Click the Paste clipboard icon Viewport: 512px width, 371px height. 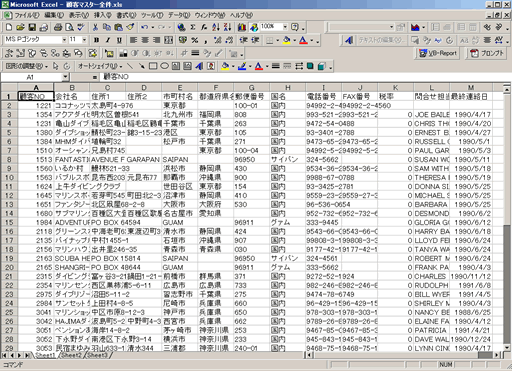click(x=118, y=27)
